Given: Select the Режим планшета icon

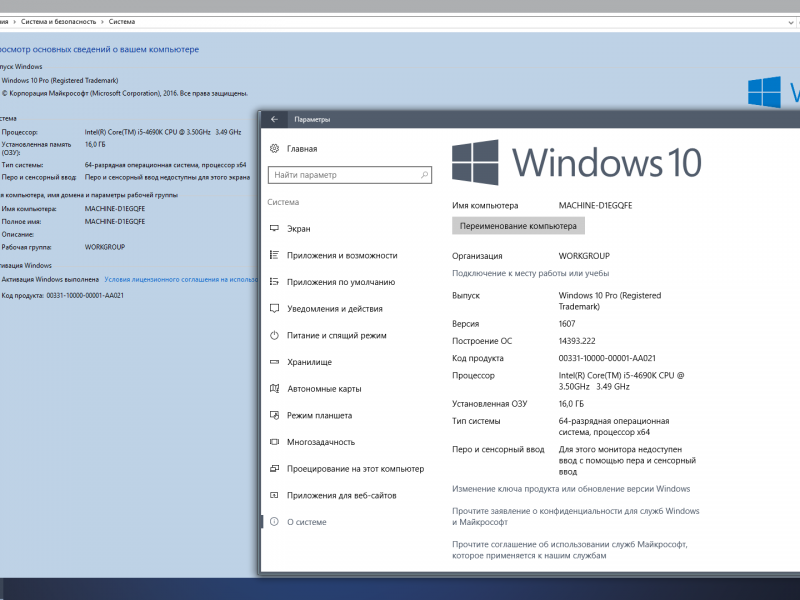Looking at the screenshot, I should [x=274, y=415].
